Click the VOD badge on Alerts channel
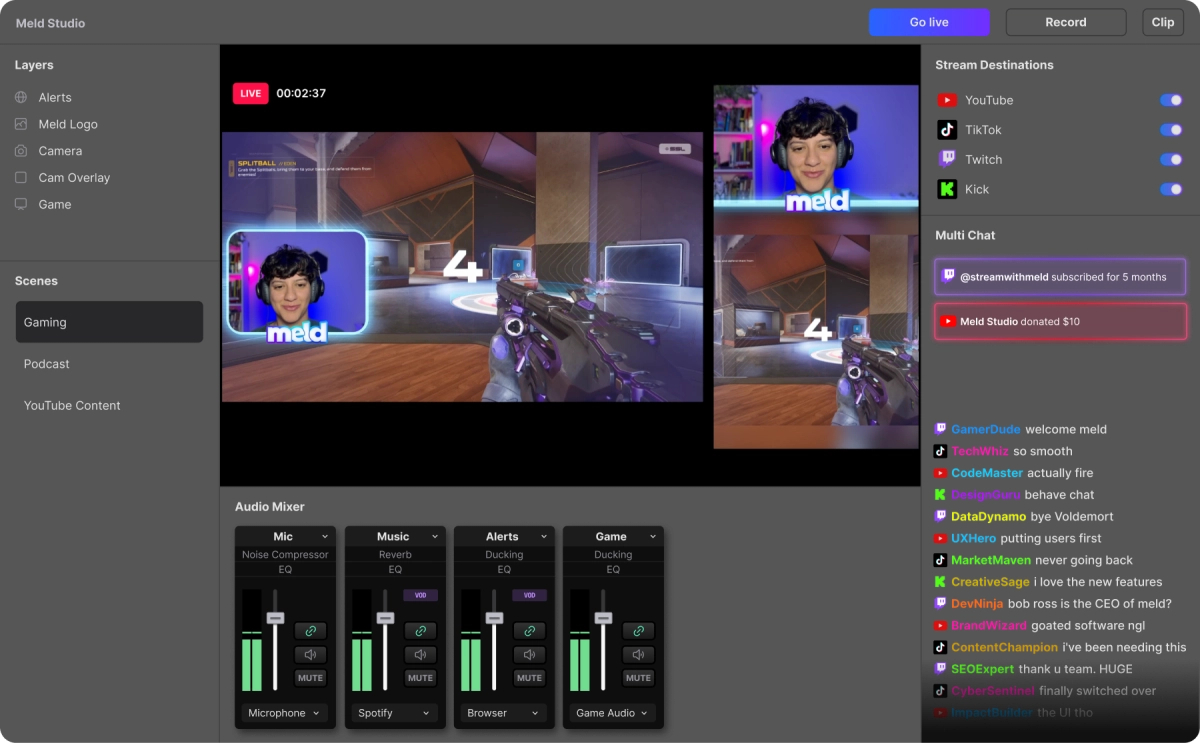Screen dimensions: 1200x743 [529, 595]
